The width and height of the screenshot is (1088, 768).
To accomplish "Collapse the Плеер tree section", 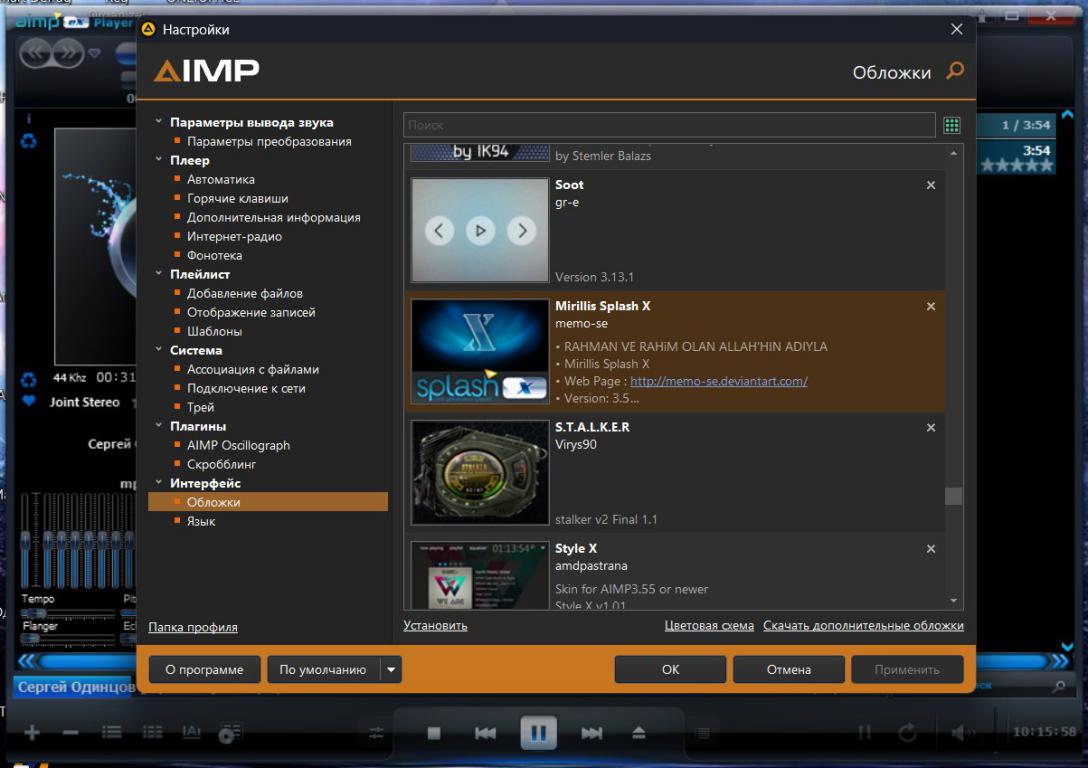I will tap(158, 160).
